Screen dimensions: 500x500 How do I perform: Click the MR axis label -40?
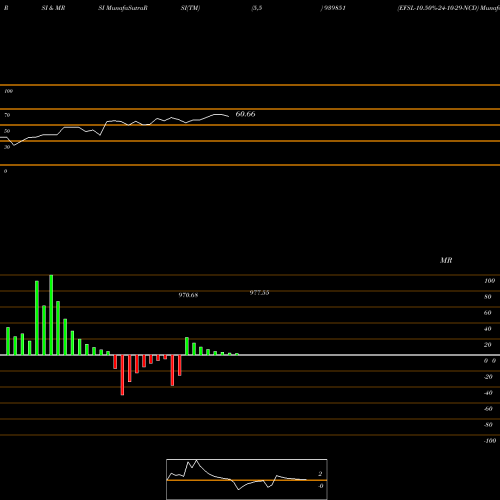tap(488, 393)
